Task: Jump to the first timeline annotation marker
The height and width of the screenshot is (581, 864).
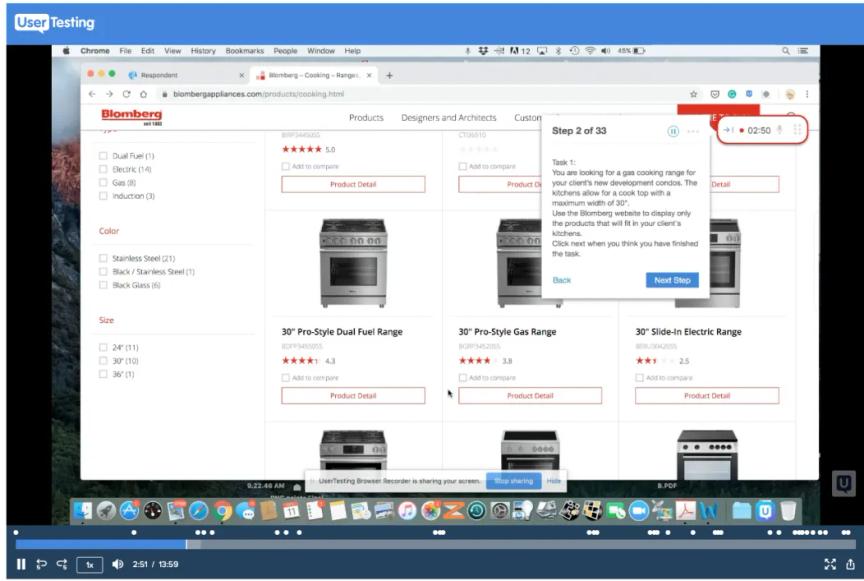Action: tap(16, 532)
